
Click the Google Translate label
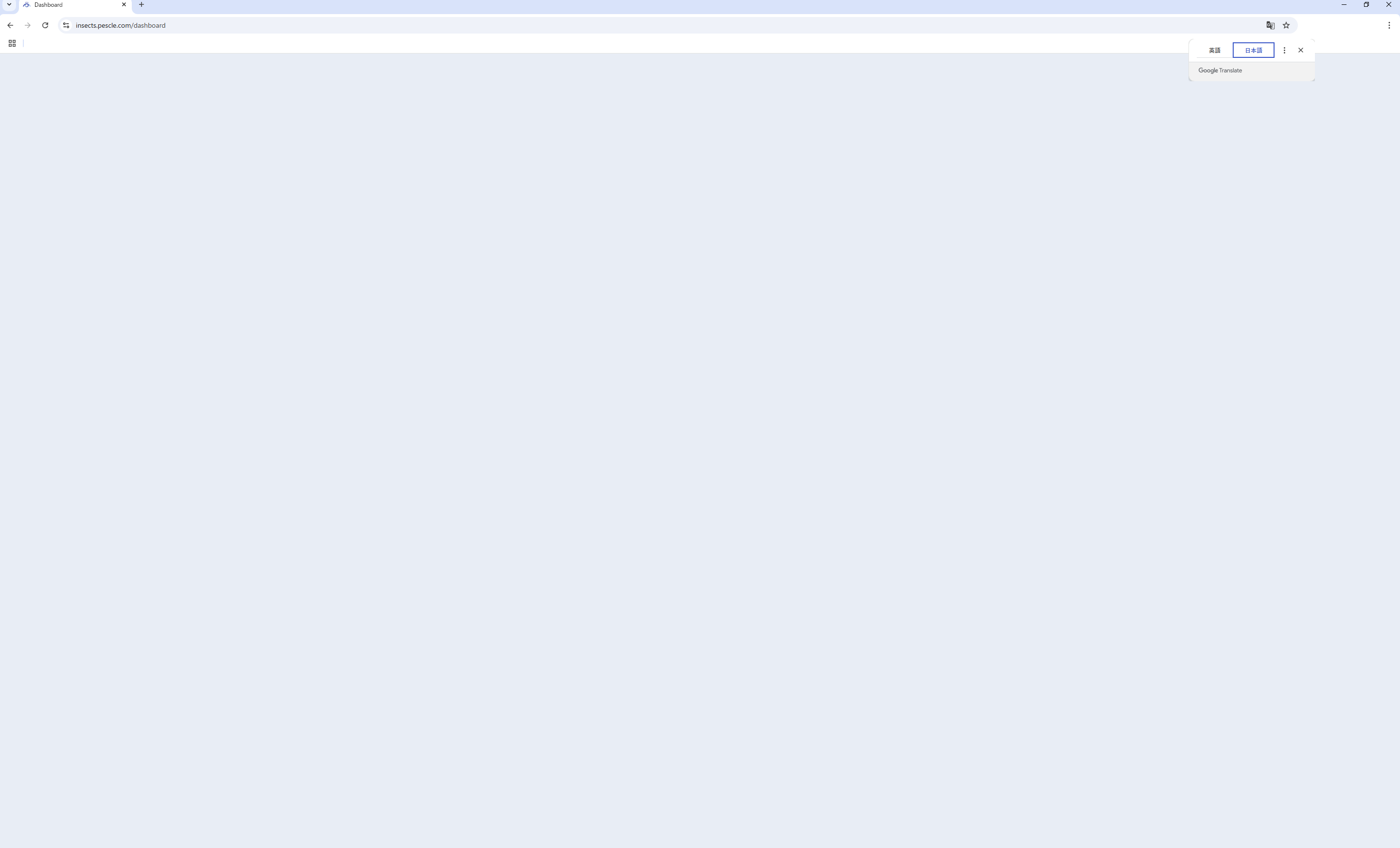1220,71
